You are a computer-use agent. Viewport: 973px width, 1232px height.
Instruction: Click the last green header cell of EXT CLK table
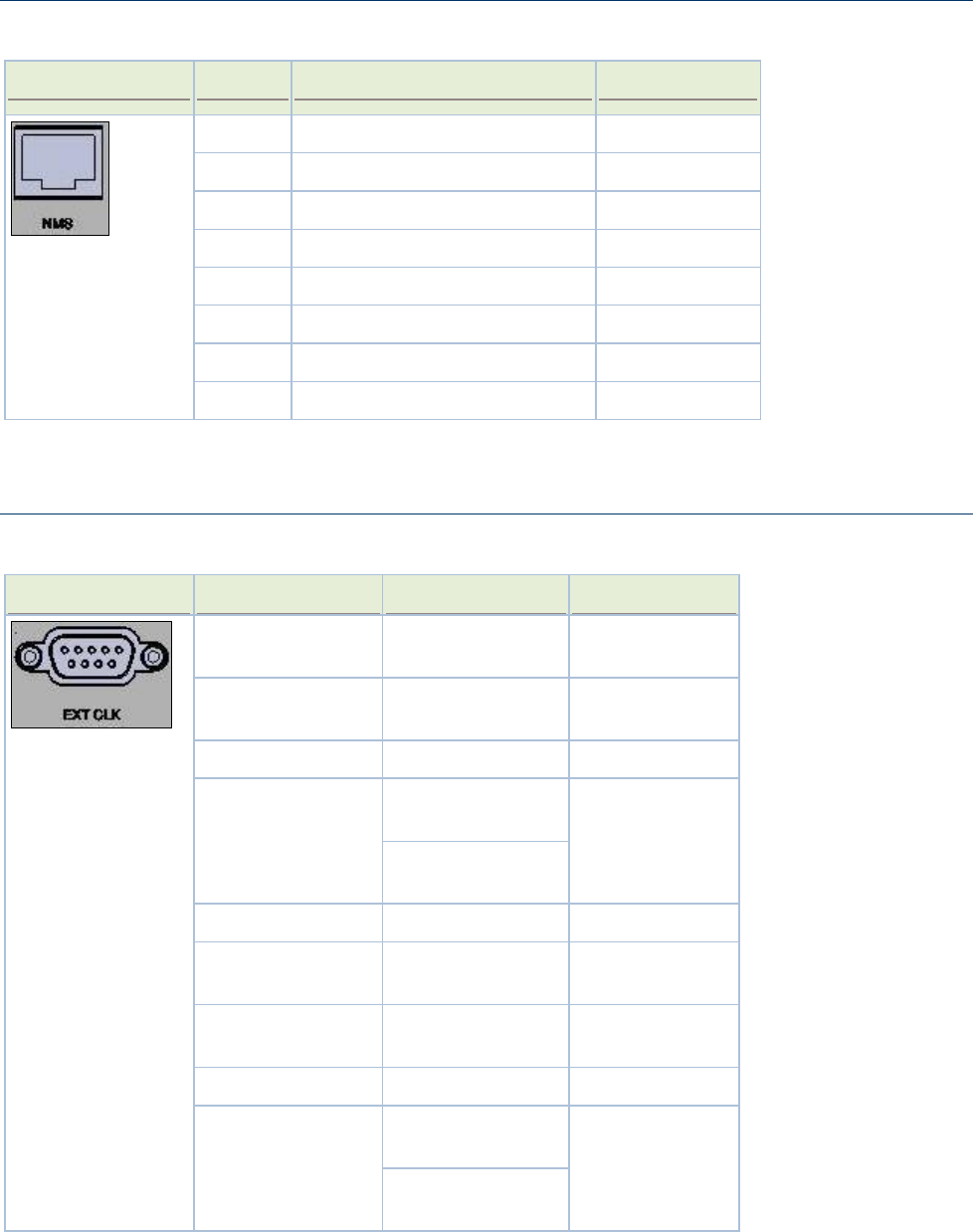click(654, 594)
